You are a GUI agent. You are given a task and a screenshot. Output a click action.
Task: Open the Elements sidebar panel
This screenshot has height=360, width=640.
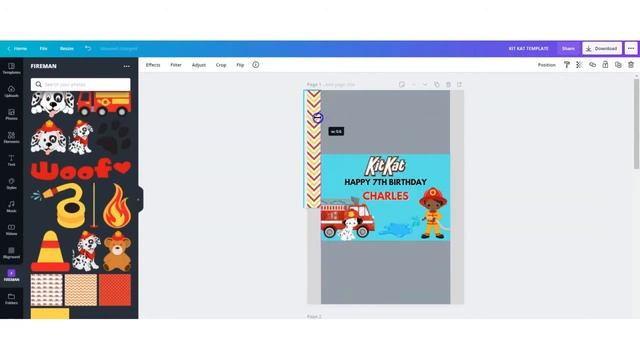[11, 137]
